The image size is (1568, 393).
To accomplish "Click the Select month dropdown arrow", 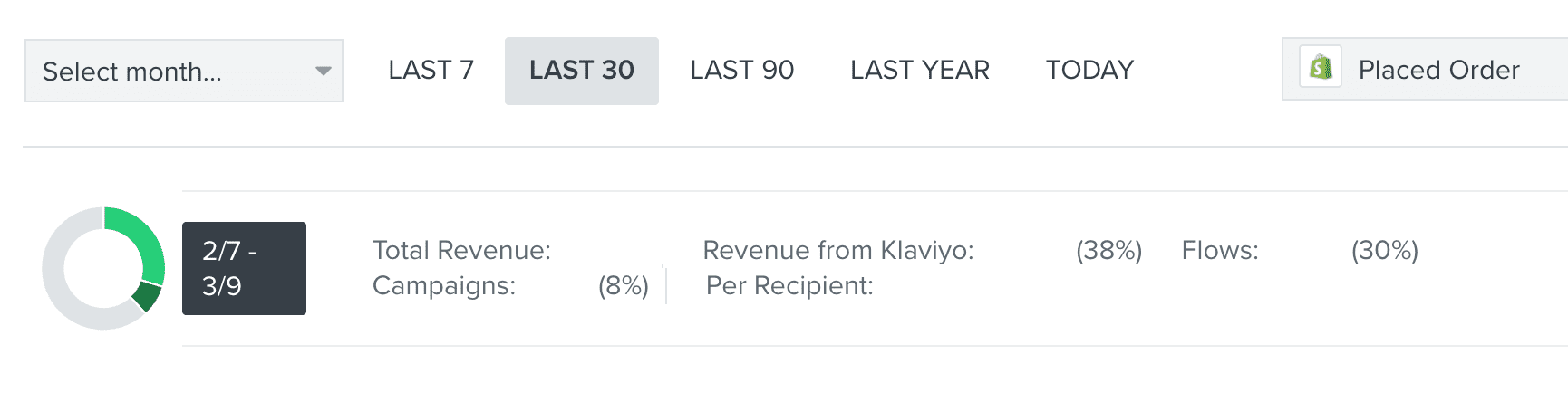I will pyautogui.click(x=323, y=71).
